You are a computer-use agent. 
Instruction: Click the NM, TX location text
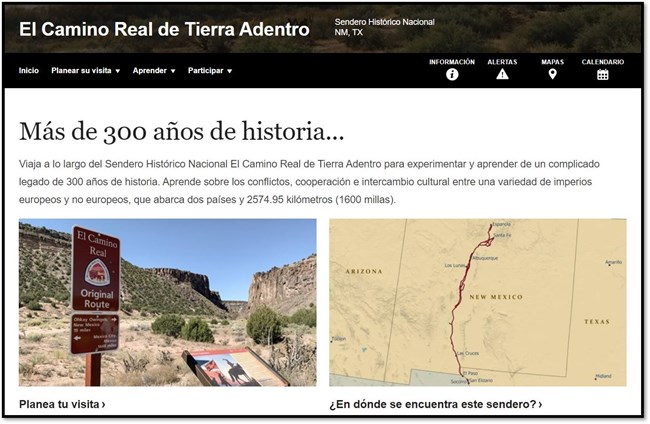coord(349,32)
